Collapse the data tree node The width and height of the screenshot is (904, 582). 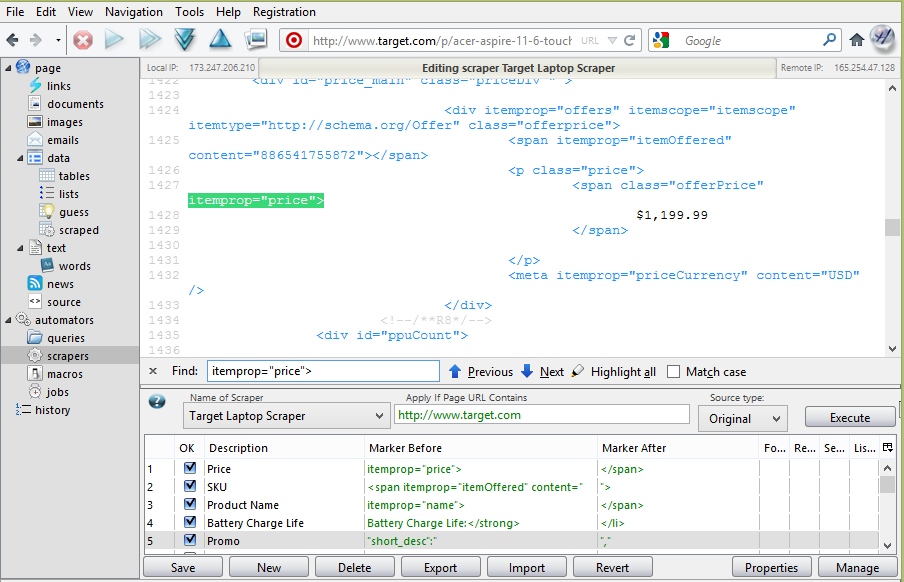[20, 158]
